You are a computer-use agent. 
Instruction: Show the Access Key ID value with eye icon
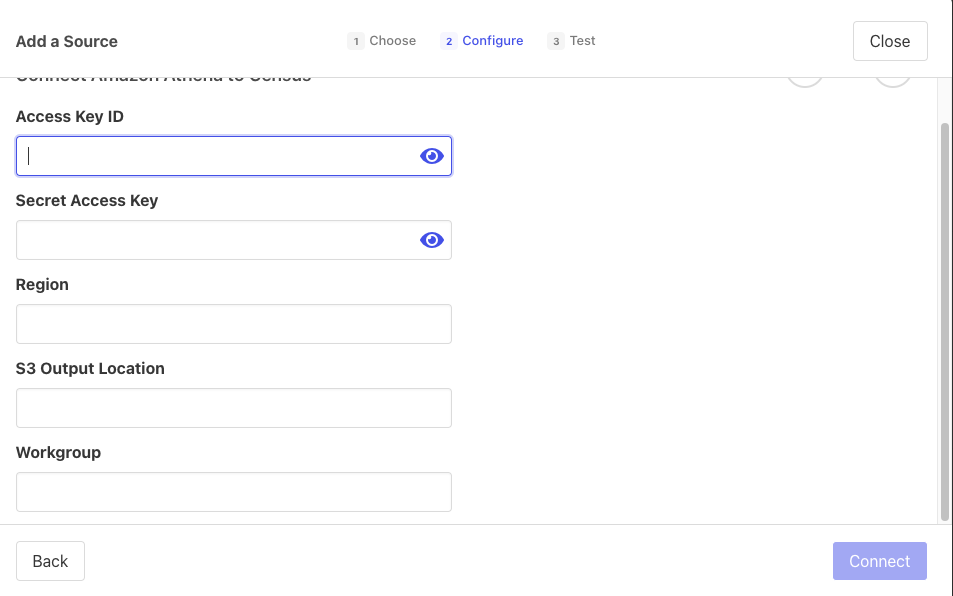431,156
